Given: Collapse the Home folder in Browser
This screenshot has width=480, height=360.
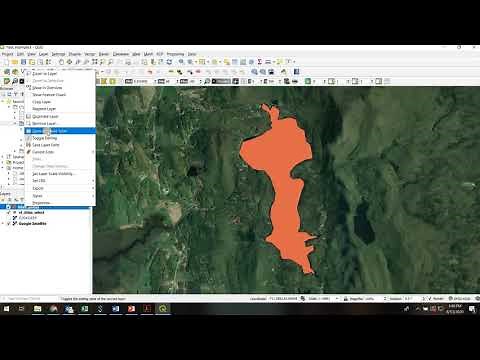Looking at the screenshot, I should pos(3,168).
